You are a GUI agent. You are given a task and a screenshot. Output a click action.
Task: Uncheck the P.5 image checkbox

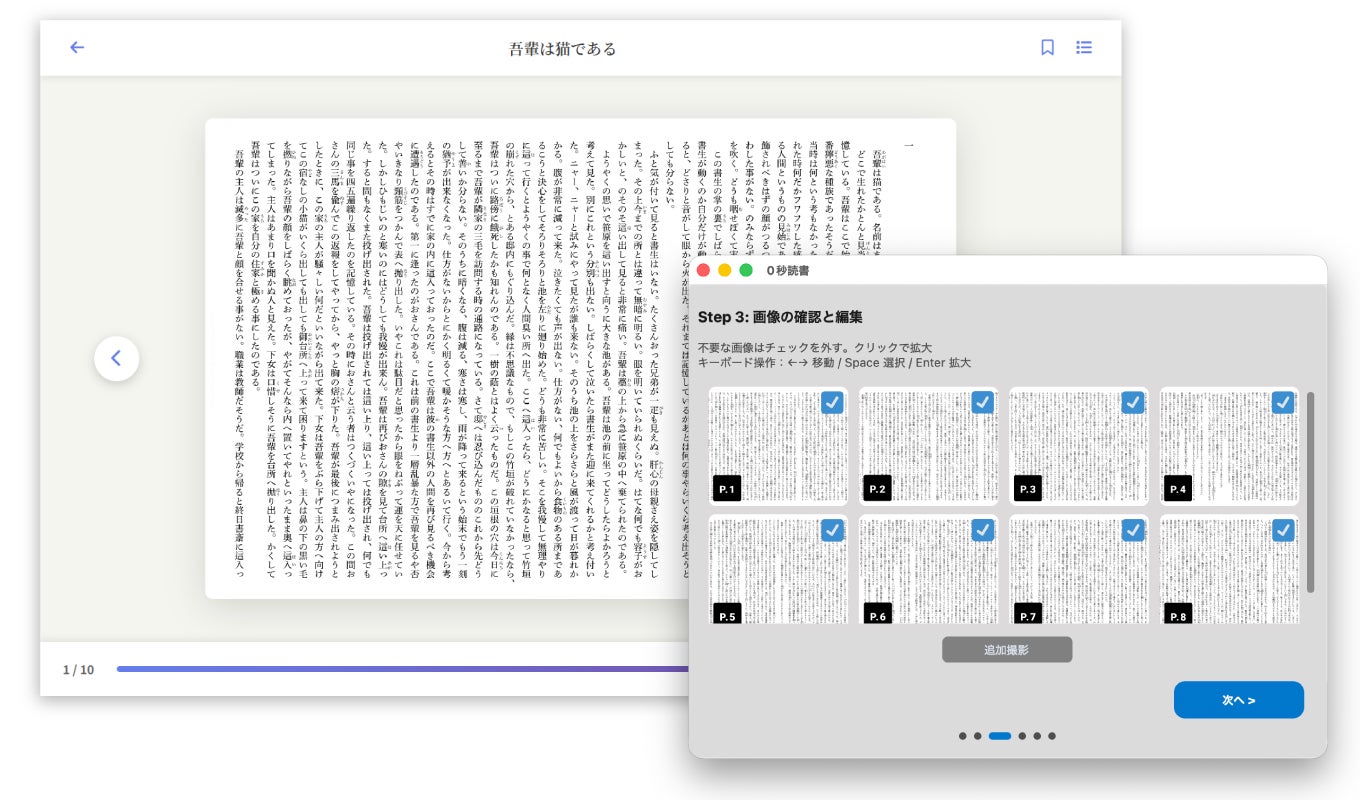(832, 530)
